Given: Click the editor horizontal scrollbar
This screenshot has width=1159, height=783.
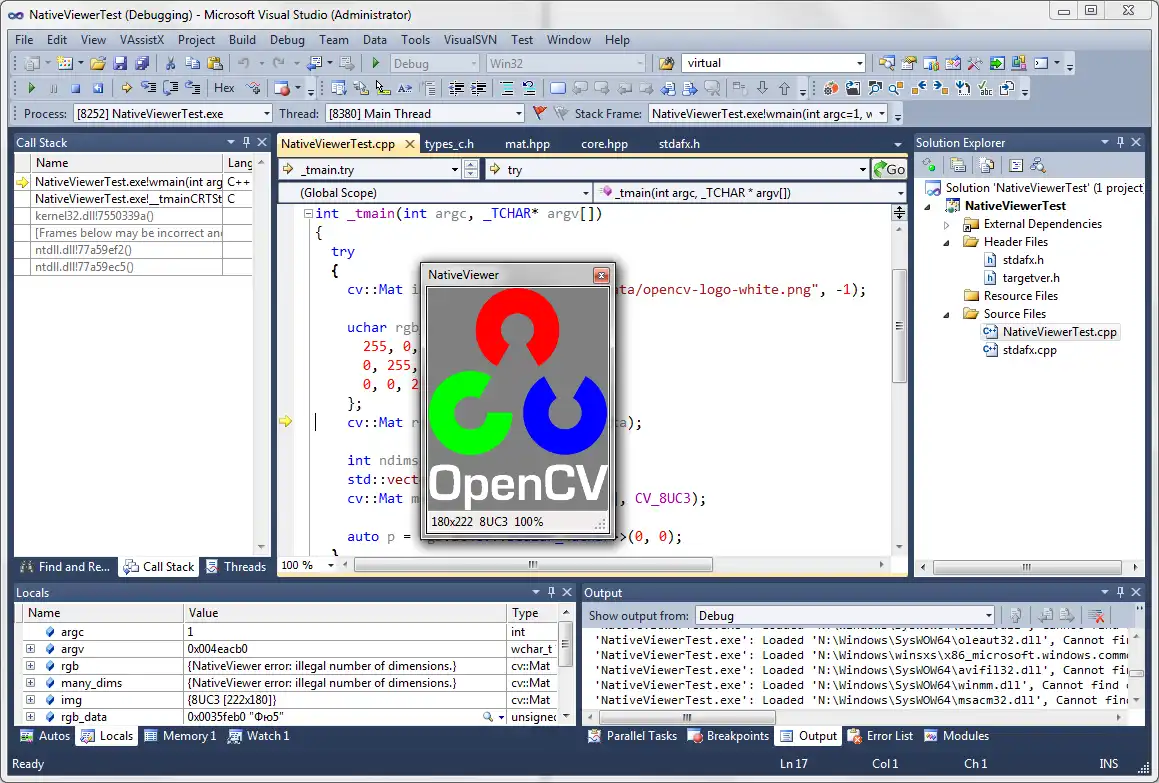Looking at the screenshot, I should coord(533,565).
